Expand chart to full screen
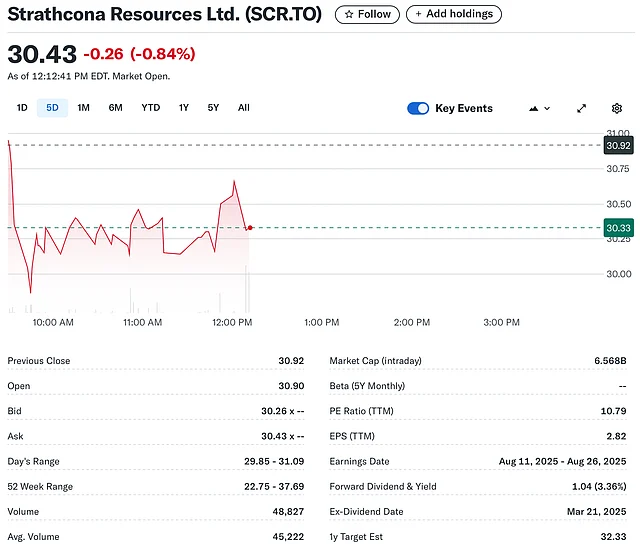This screenshot has height=556, width=640. tap(581, 109)
